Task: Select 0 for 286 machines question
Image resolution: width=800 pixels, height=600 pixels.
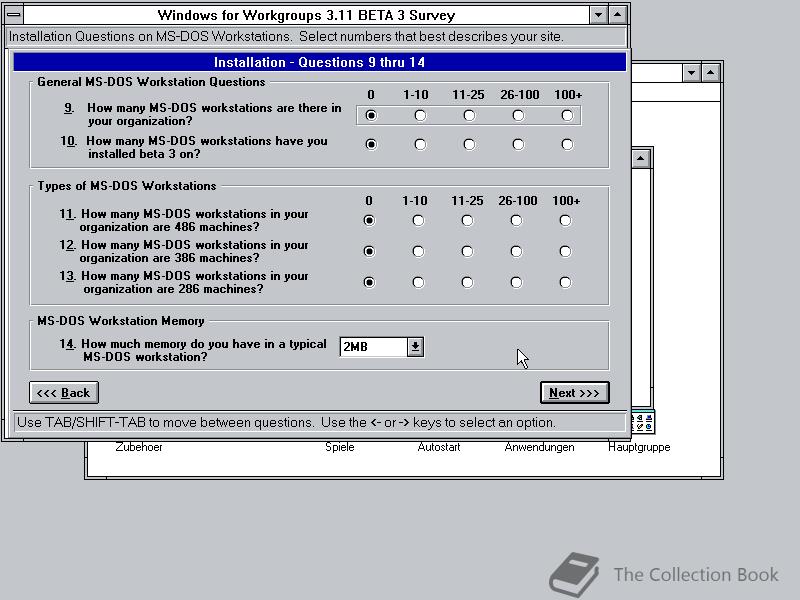Action: click(x=369, y=282)
